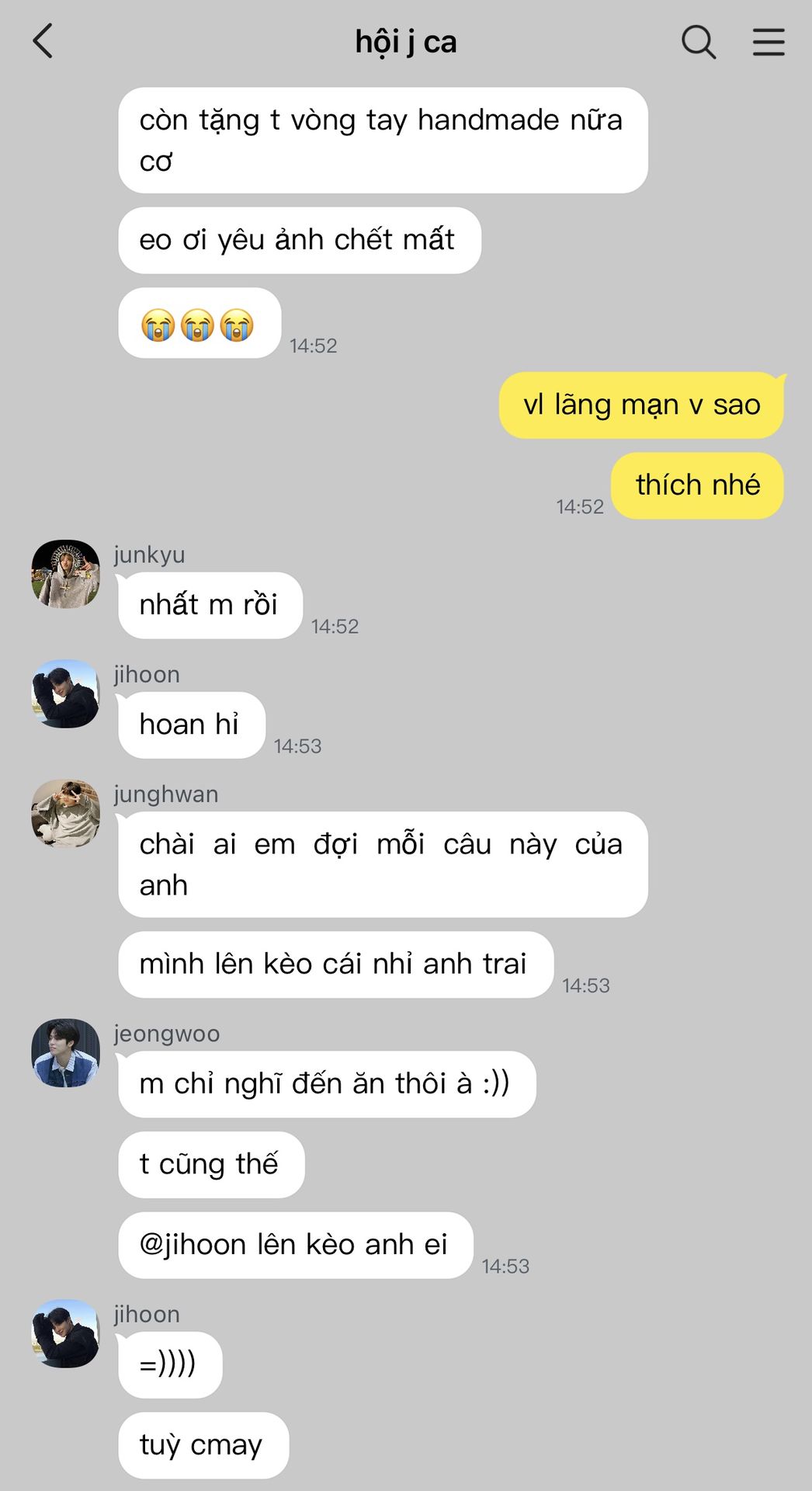Tap the crying emoji message bubble
812x1491 pixels.
(x=200, y=323)
